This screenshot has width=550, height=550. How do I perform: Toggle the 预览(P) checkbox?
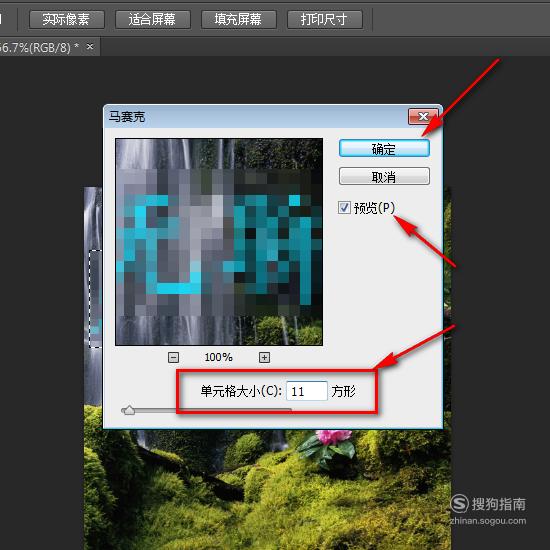[x=344, y=208]
